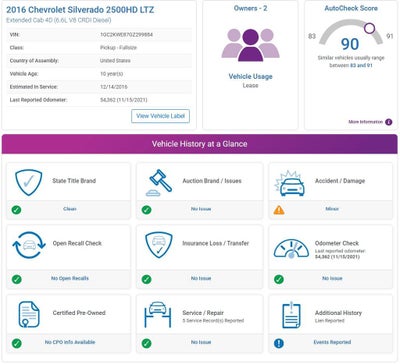Click the owners people icon

pos(250,45)
